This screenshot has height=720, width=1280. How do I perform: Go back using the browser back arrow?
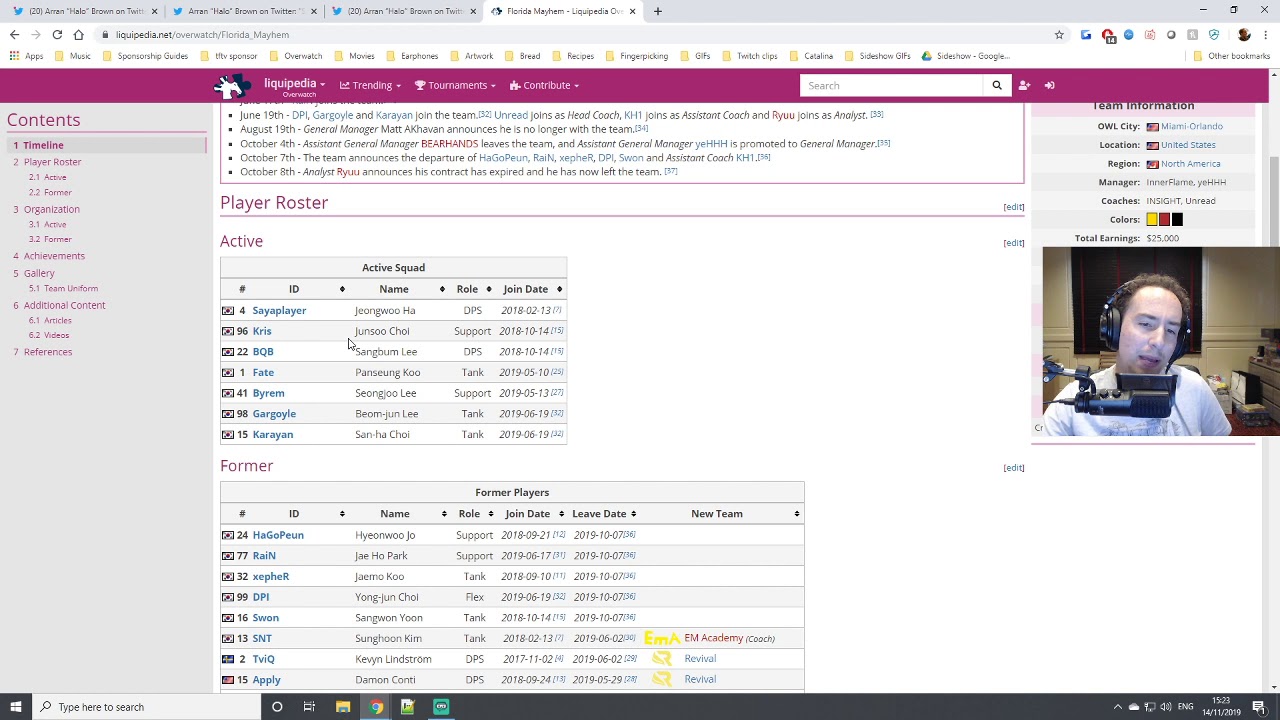pos(14,35)
